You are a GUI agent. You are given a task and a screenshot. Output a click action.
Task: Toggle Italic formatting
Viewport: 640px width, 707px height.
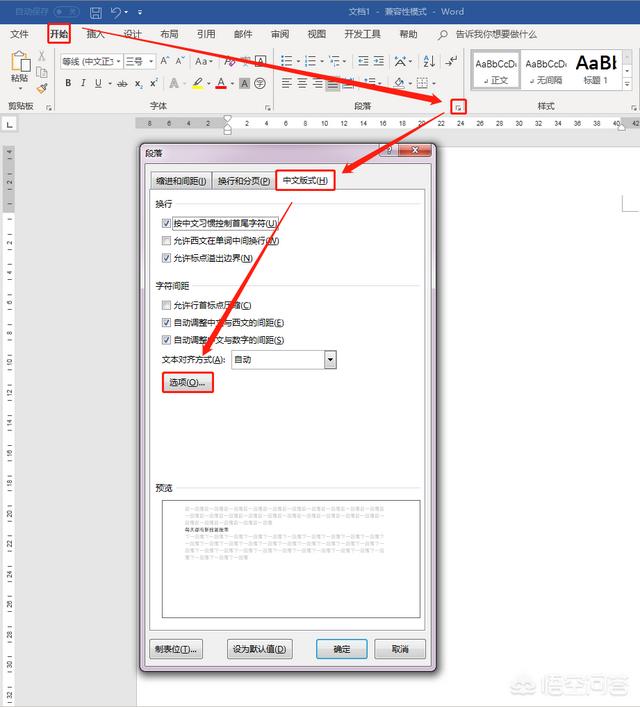[x=83, y=83]
